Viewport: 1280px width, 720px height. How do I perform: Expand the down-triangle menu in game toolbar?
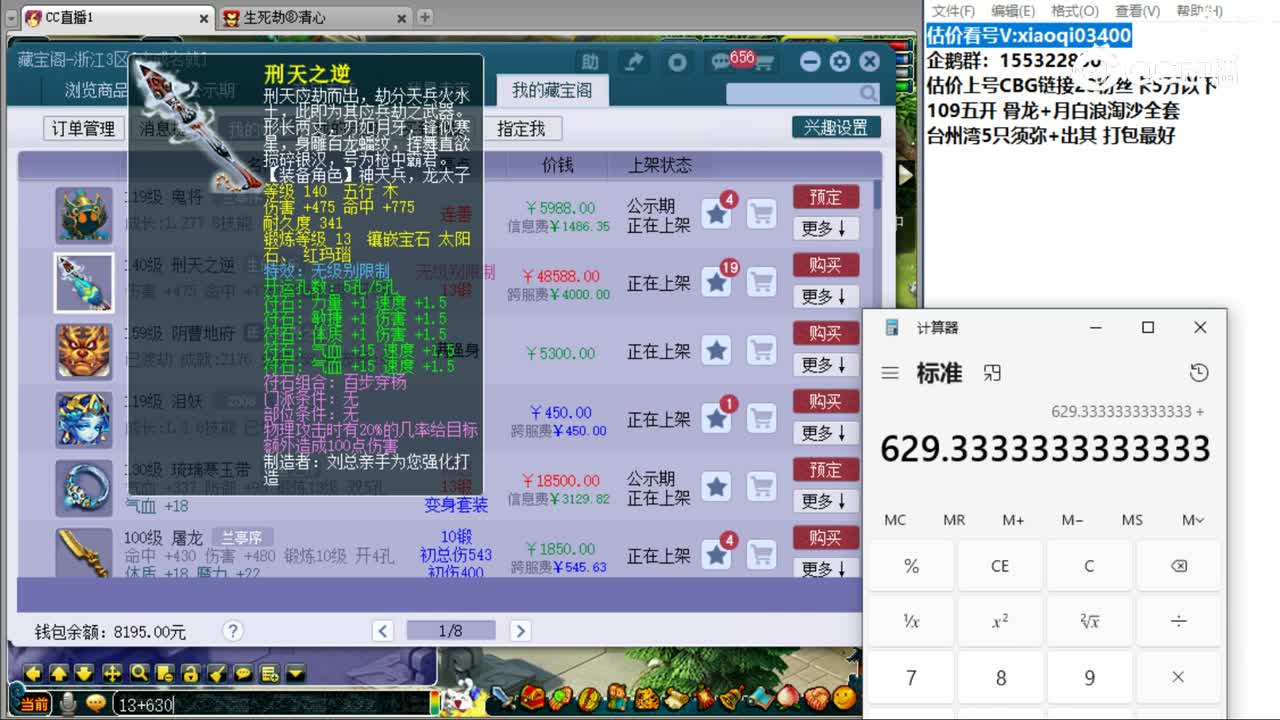[x=295, y=673]
